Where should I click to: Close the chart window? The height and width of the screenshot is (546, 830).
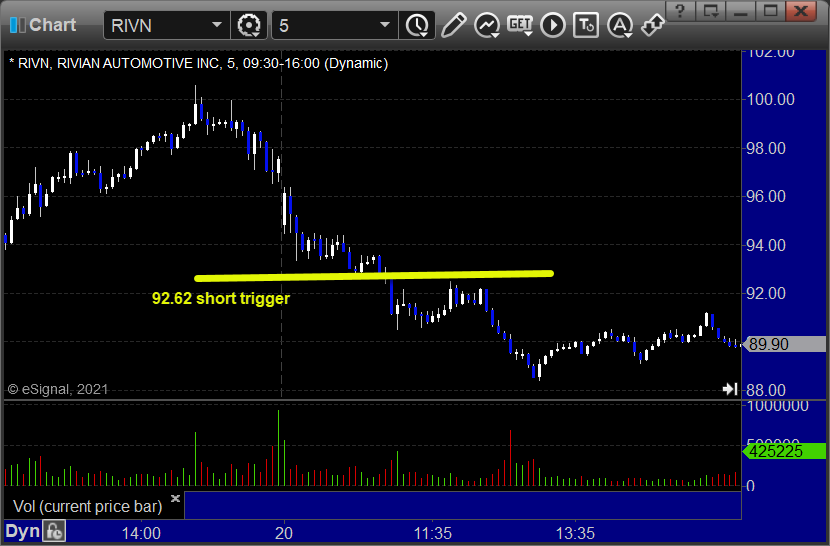(x=801, y=11)
